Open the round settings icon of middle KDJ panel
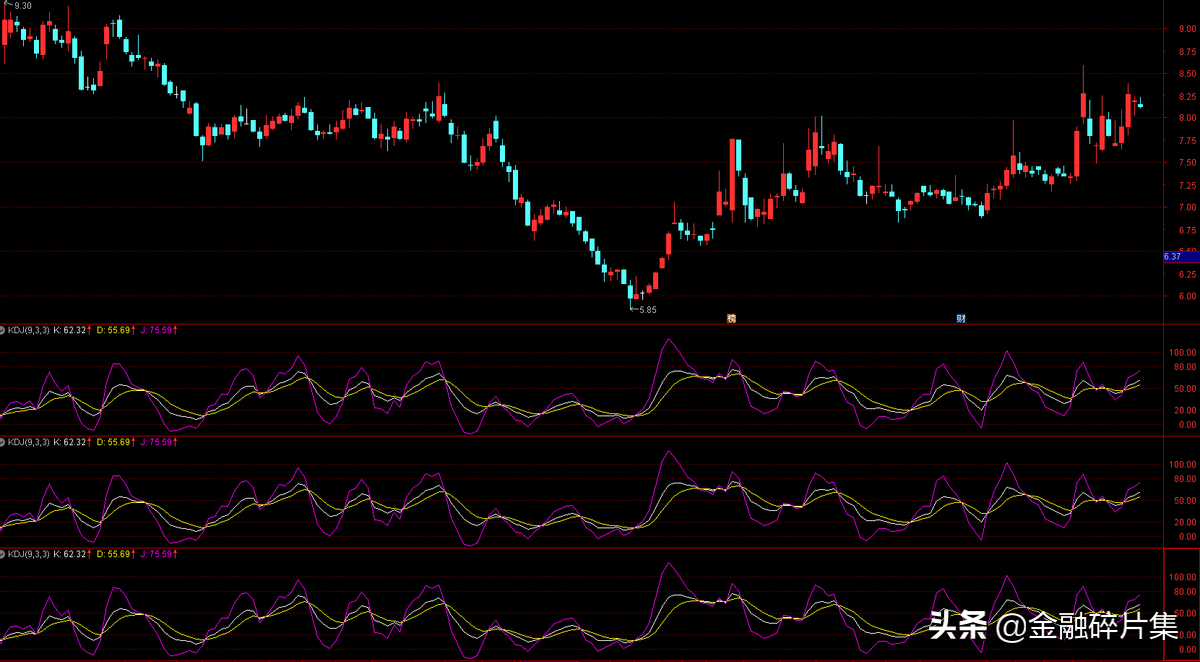 click(x=3, y=441)
